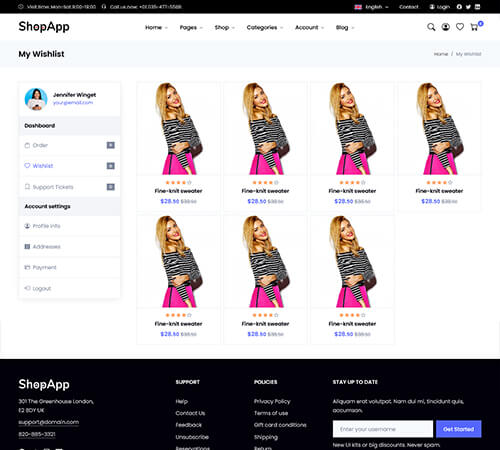500x450 pixels.
Task: Focus the Enter your username field
Action: coord(383,429)
